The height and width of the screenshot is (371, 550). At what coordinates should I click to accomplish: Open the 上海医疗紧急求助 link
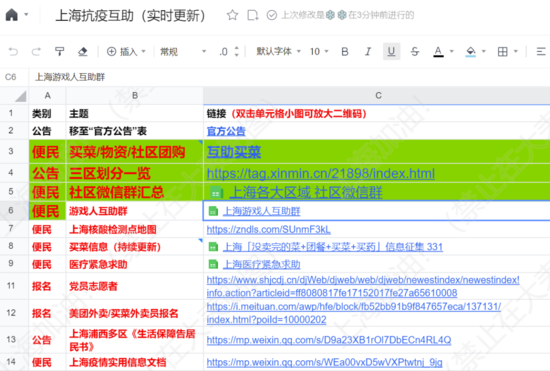[262, 264]
